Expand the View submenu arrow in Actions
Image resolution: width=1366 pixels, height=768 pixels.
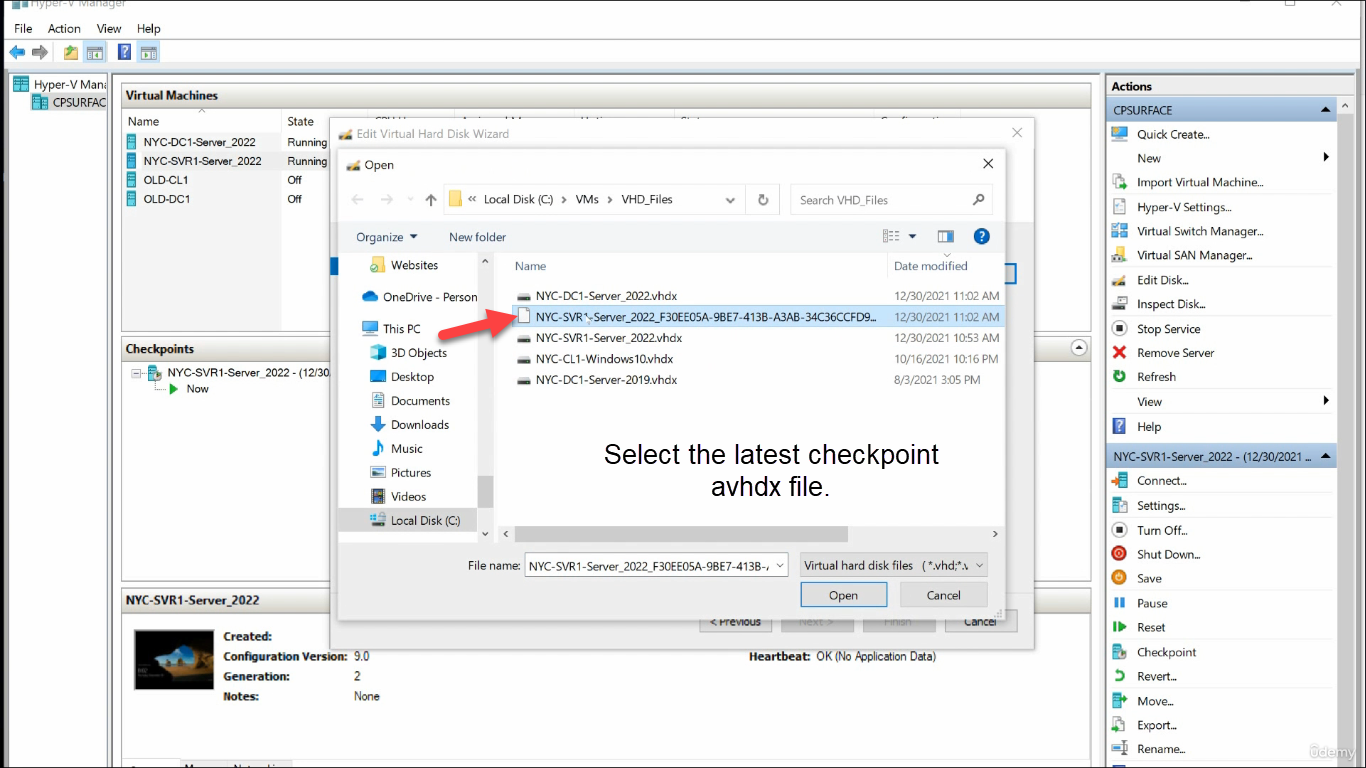tap(1326, 401)
